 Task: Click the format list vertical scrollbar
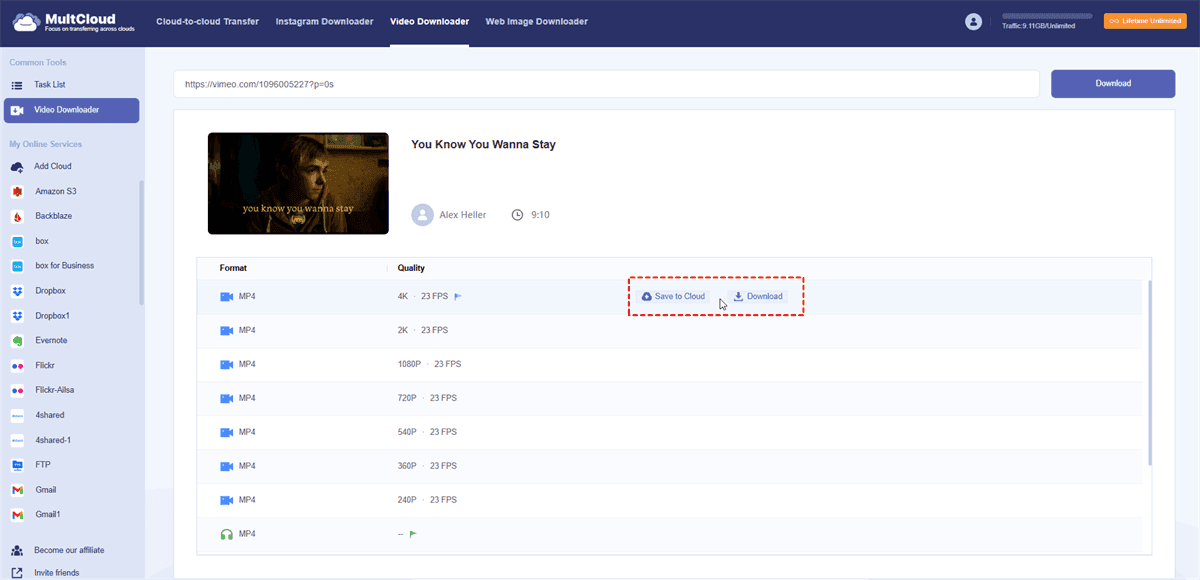coord(1148,372)
